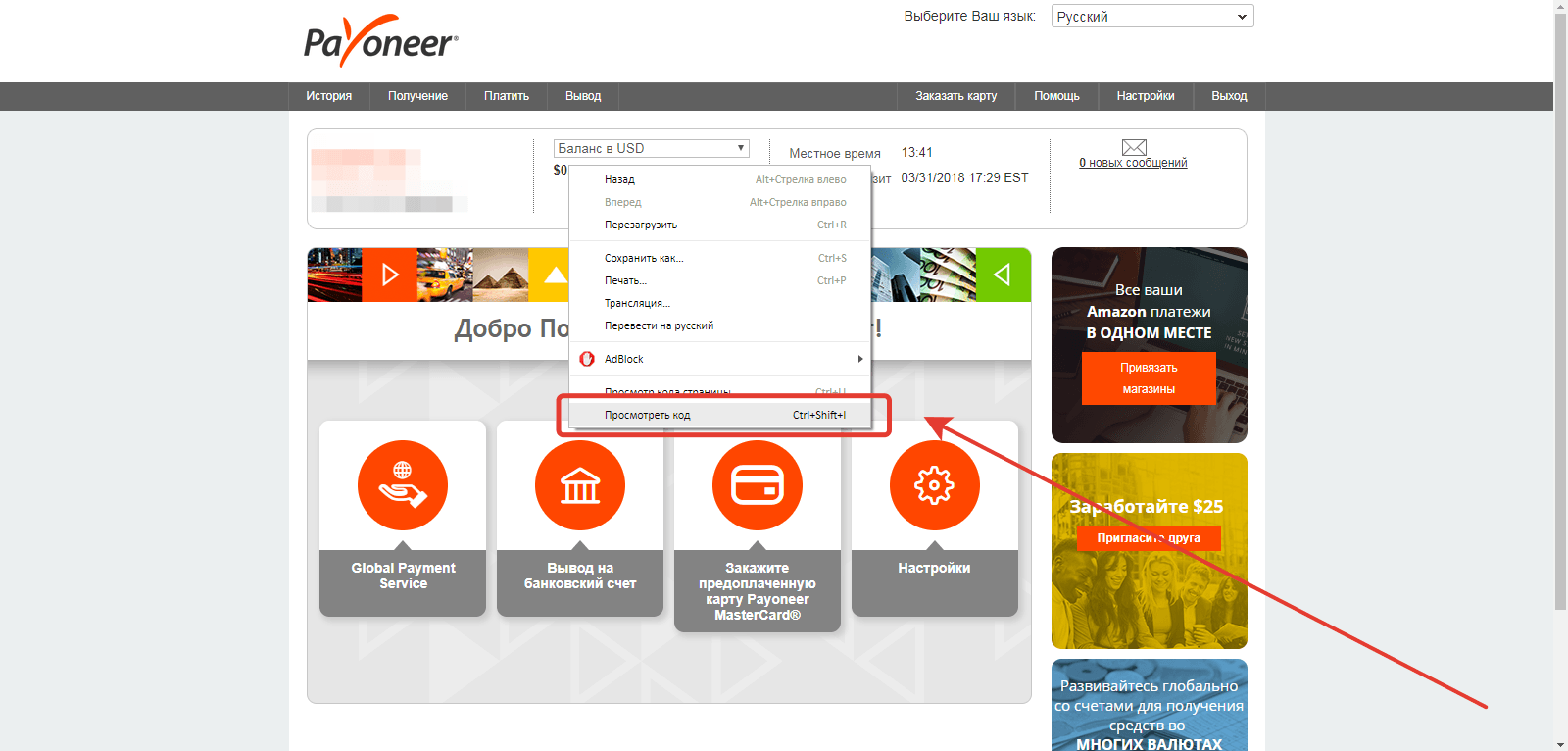Click the orange gear settings icon

(935, 485)
